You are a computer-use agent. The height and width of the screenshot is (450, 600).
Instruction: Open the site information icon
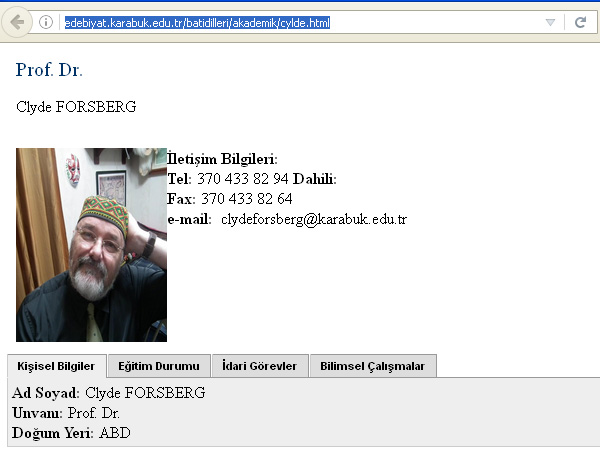point(46,22)
